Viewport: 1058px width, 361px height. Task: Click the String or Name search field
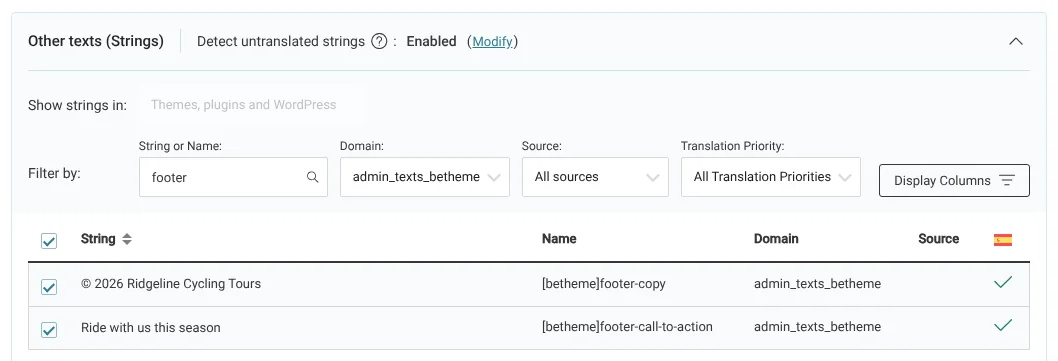[233, 177]
